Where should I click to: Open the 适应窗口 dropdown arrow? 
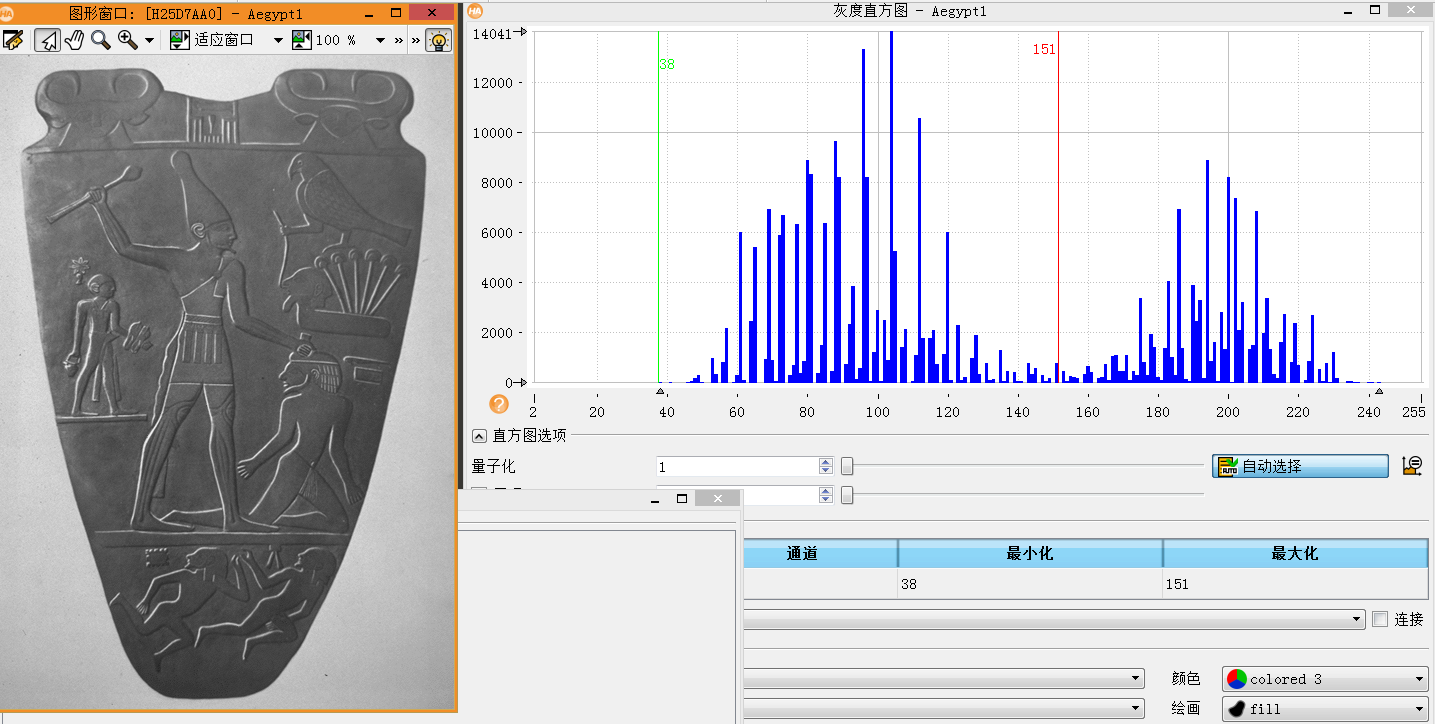tap(278, 41)
